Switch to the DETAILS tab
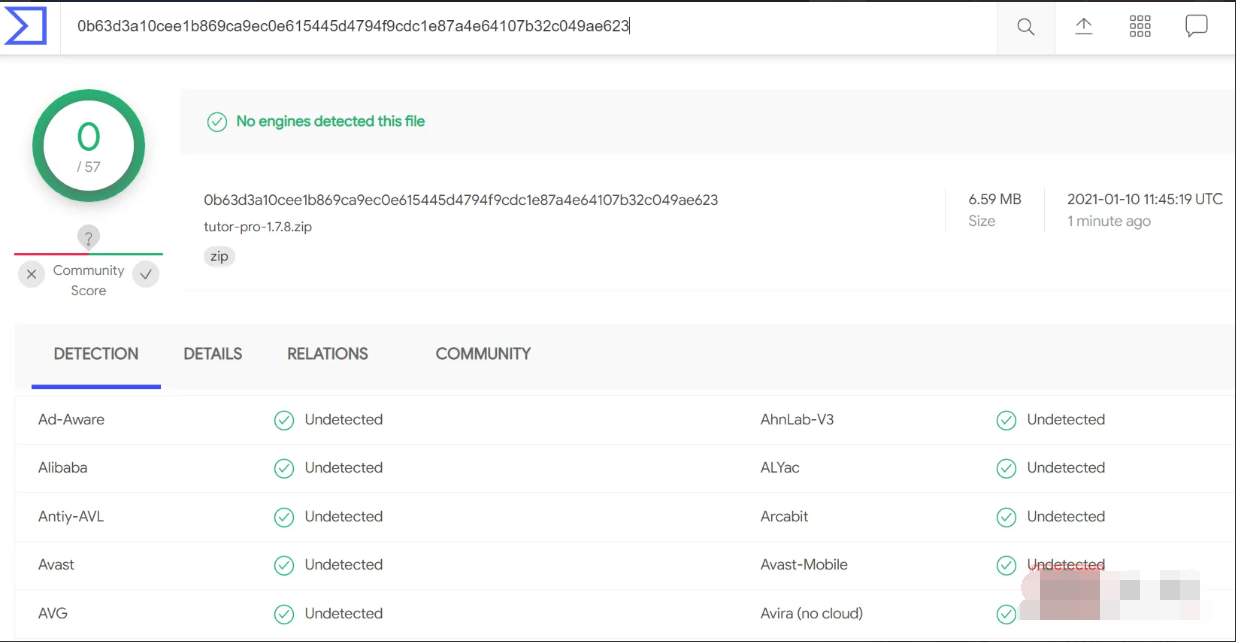The width and height of the screenshot is (1236, 642). 213,354
